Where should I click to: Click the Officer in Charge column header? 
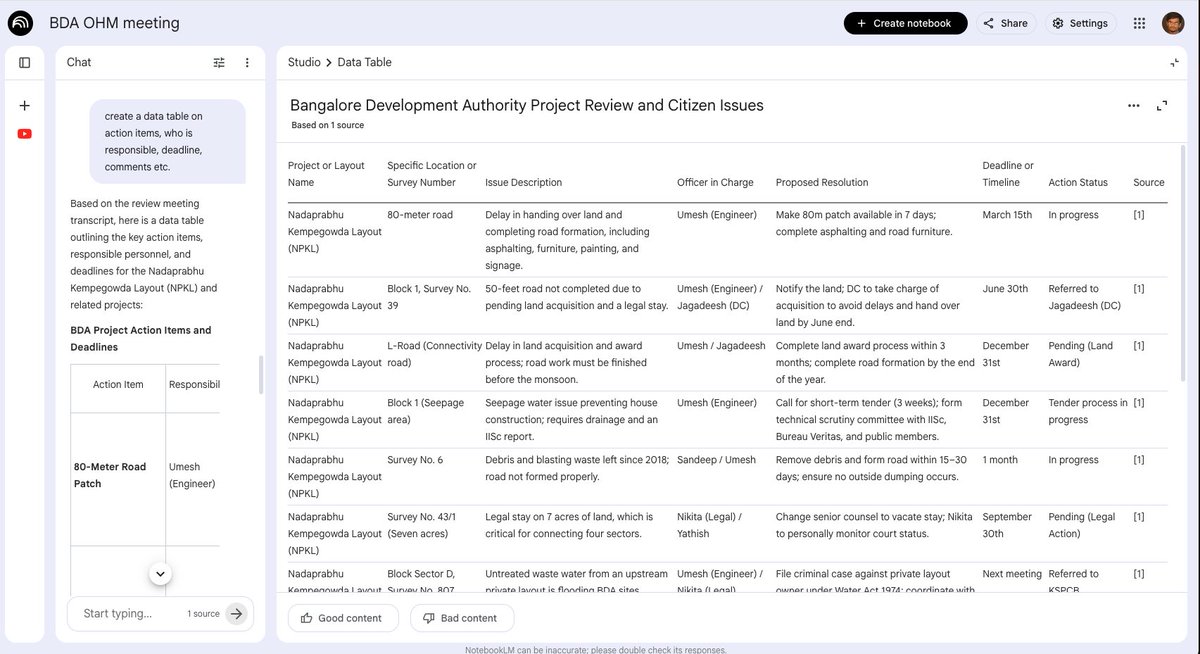click(715, 183)
